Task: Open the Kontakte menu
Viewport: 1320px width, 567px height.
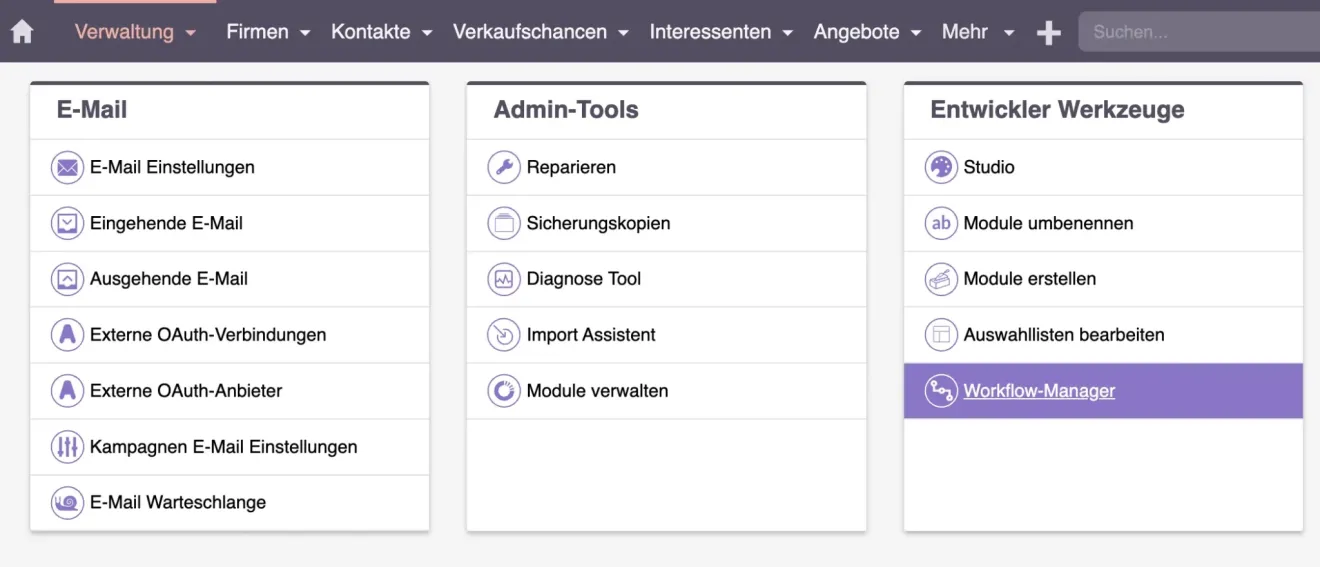Action: point(371,32)
